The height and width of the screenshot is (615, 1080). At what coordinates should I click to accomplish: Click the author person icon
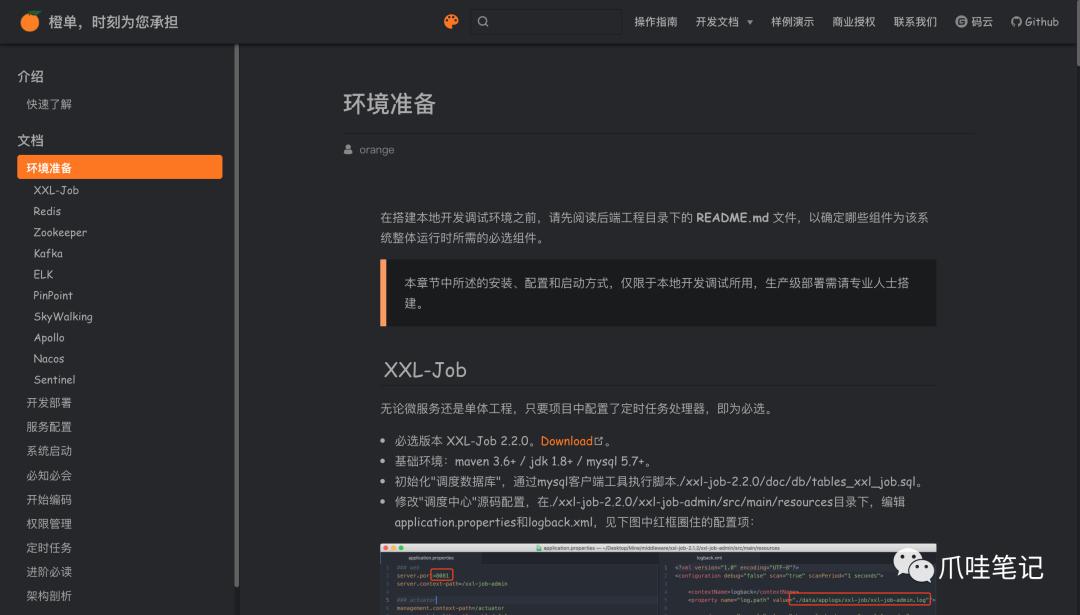(348, 149)
